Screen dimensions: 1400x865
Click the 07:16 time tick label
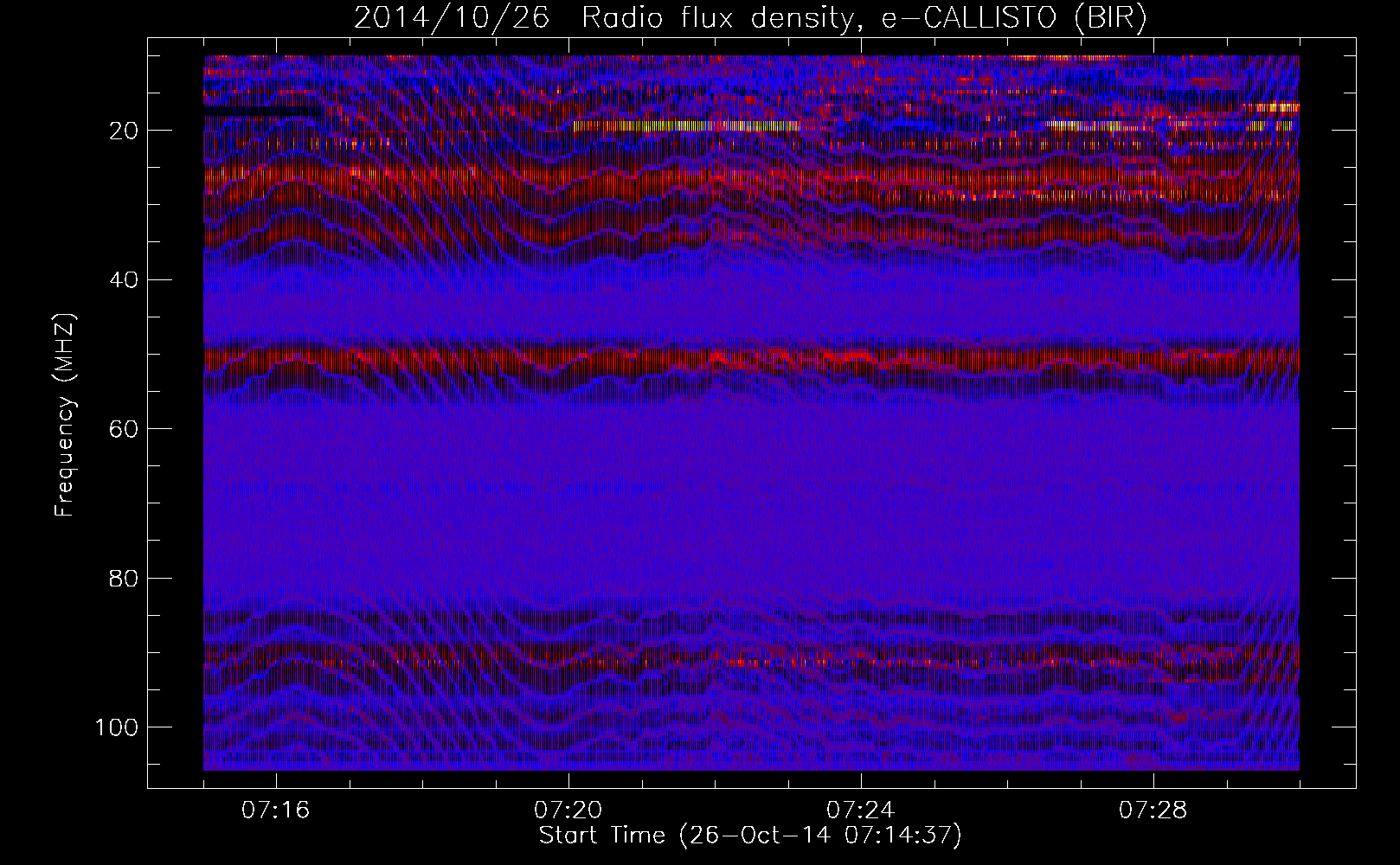click(x=276, y=811)
